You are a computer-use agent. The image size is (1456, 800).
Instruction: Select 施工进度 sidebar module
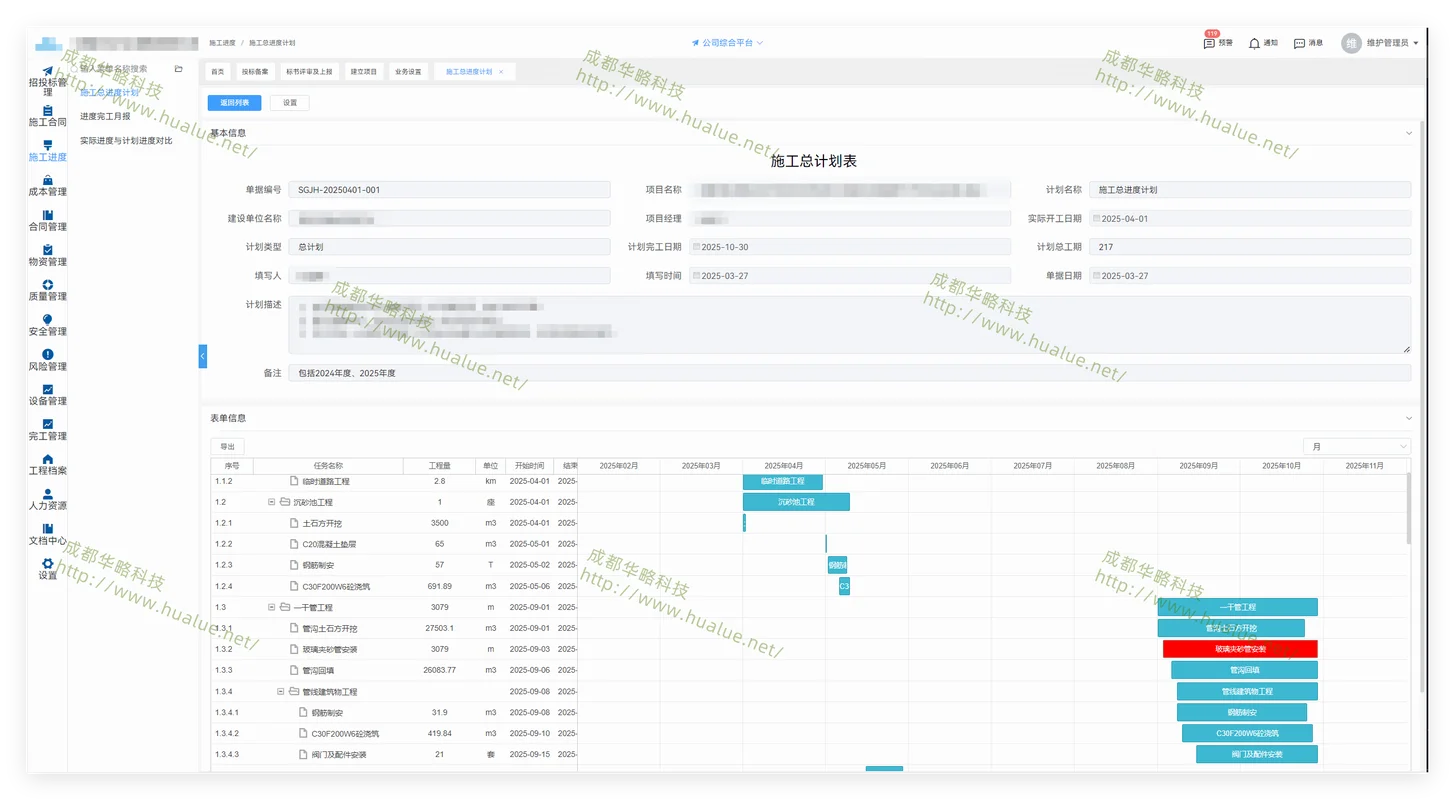click(x=47, y=151)
